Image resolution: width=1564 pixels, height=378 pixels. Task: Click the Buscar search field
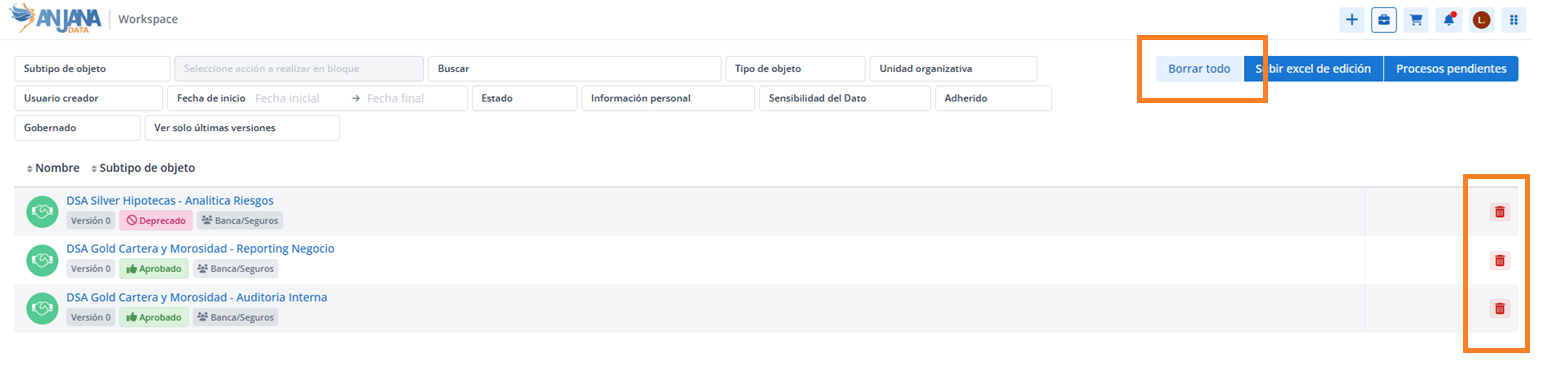[x=575, y=69]
